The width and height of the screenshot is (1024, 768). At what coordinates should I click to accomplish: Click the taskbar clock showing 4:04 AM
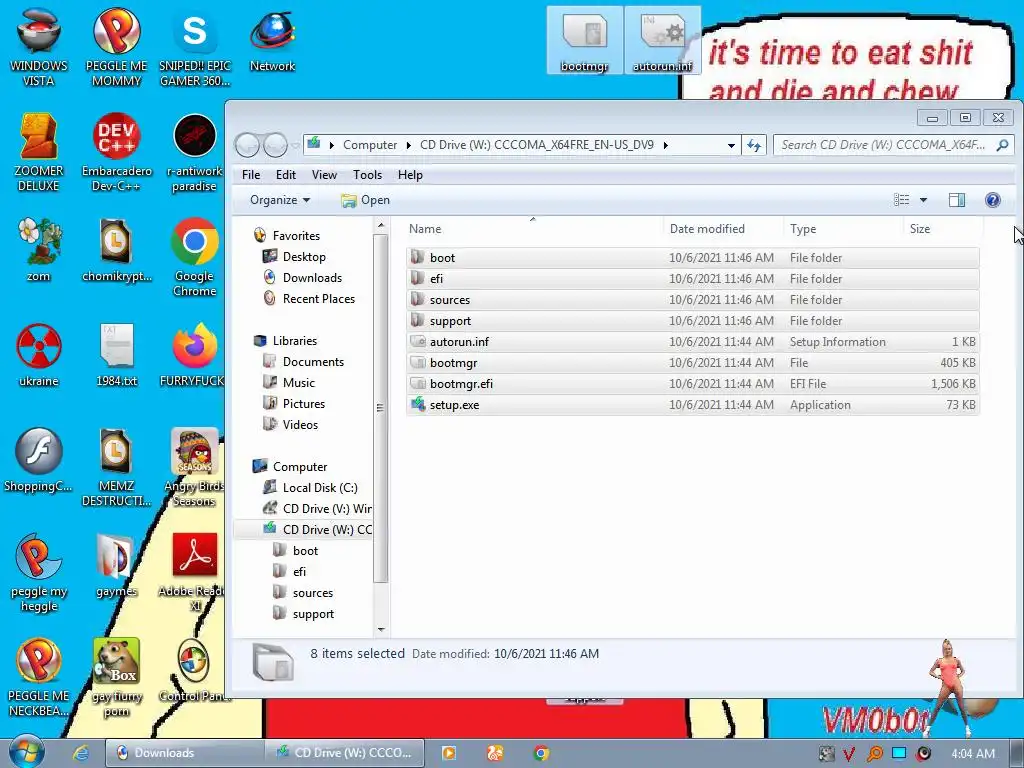[x=972, y=754]
